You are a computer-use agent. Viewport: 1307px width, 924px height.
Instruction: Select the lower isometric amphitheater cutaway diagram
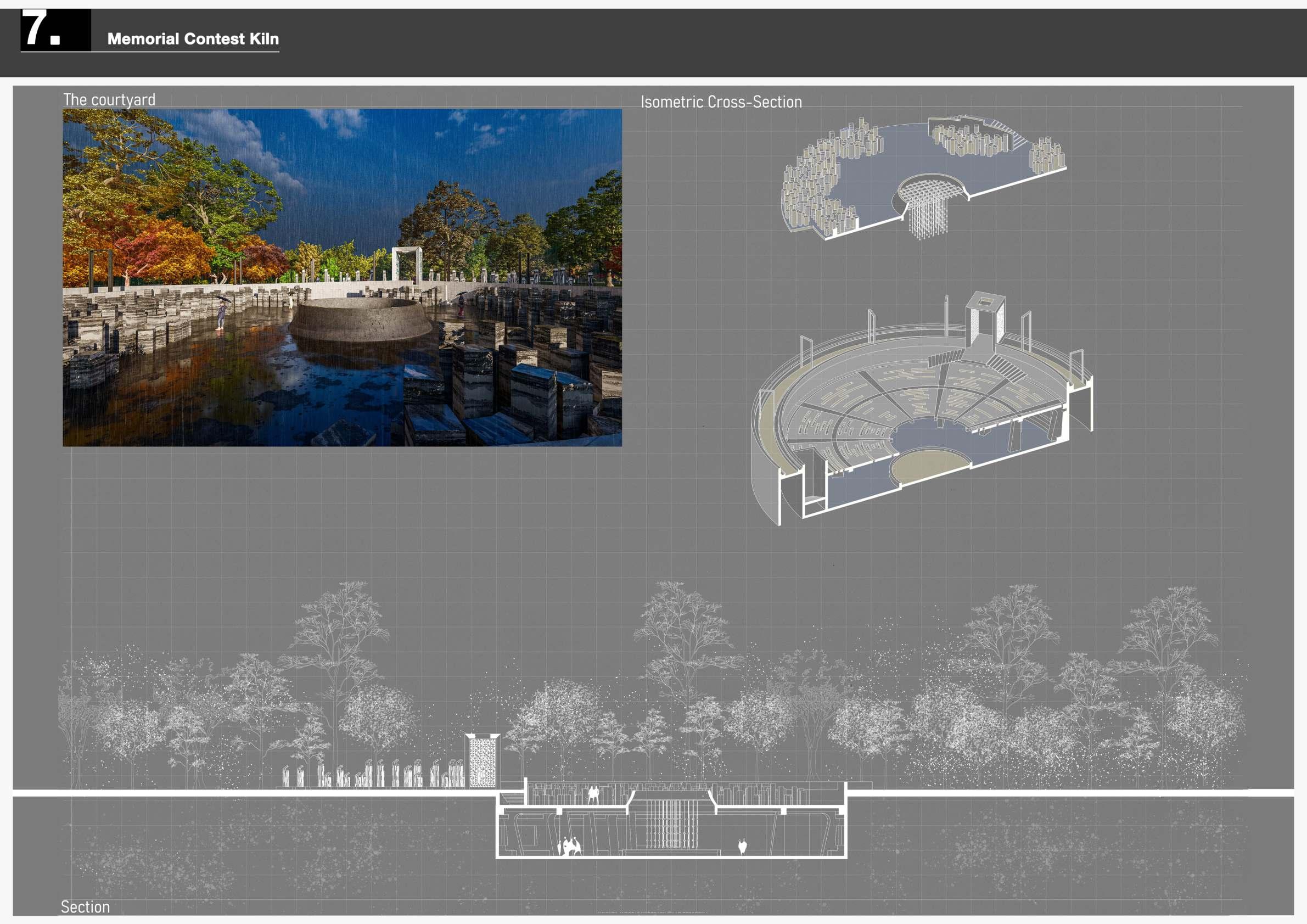point(922,410)
